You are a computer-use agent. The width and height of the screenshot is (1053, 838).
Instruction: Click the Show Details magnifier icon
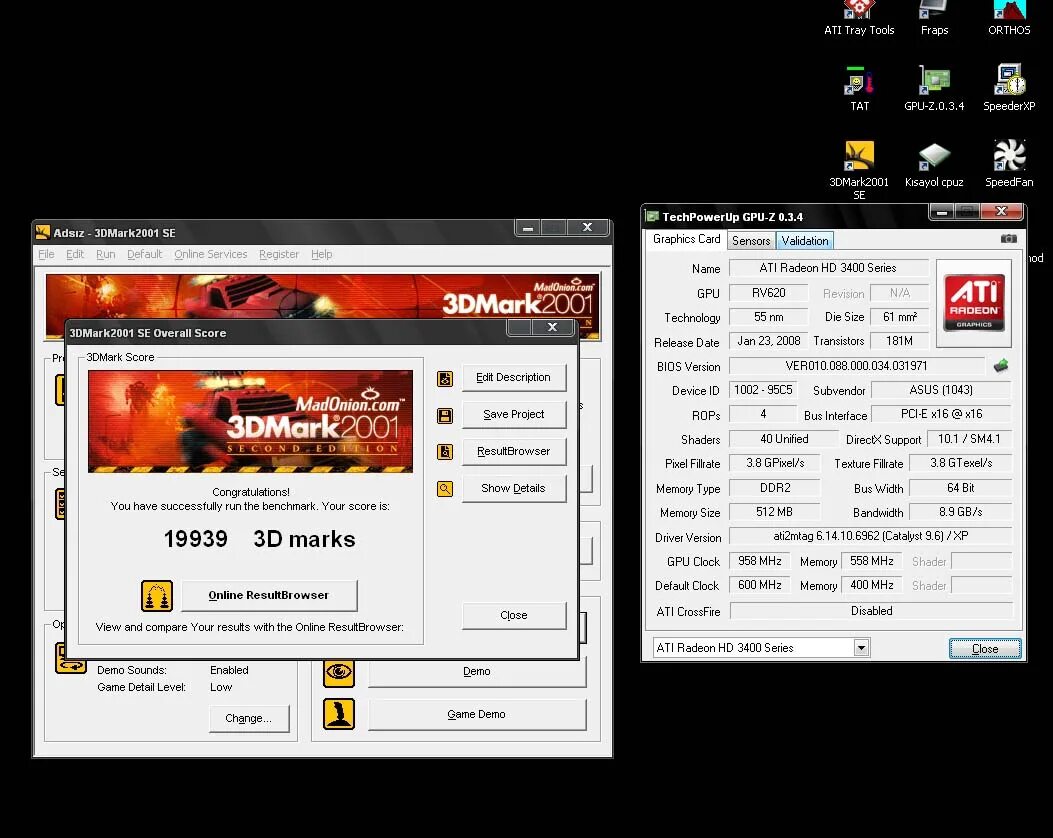(x=445, y=489)
